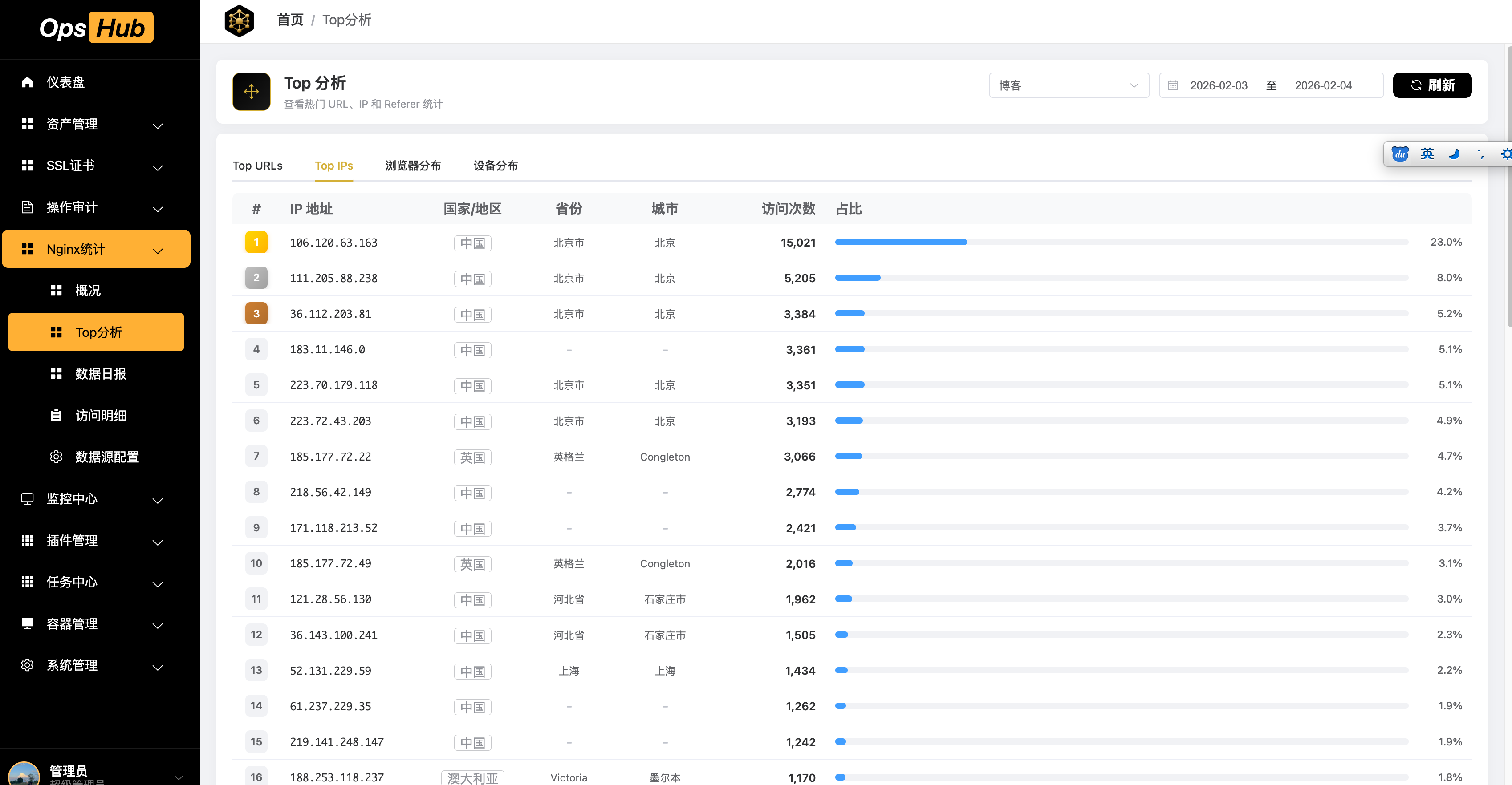Switch to the Top URLs tab
The width and height of the screenshot is (1512, 785).
(x=258, y=166)
